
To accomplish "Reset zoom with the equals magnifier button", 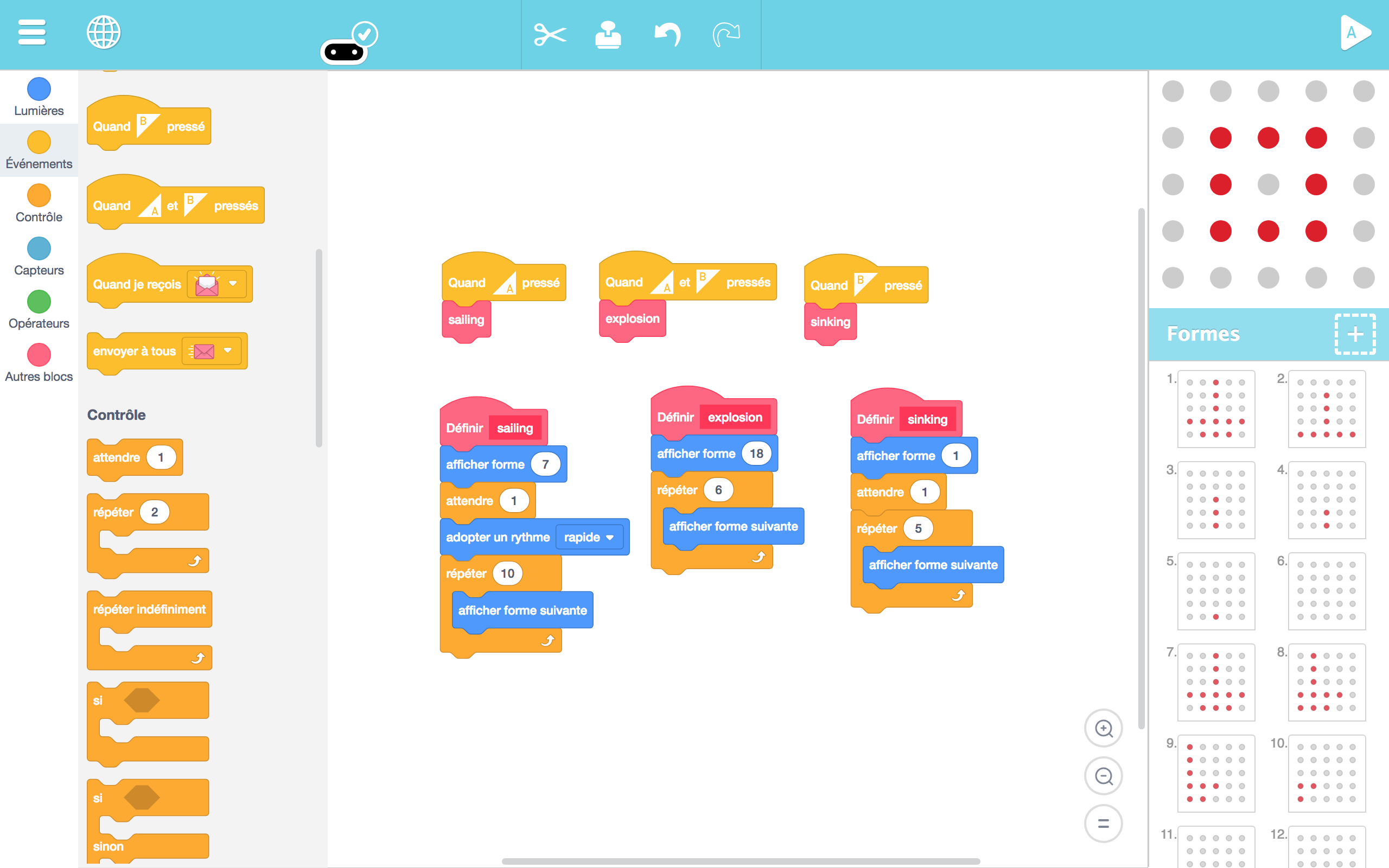I will (1104, 823).
